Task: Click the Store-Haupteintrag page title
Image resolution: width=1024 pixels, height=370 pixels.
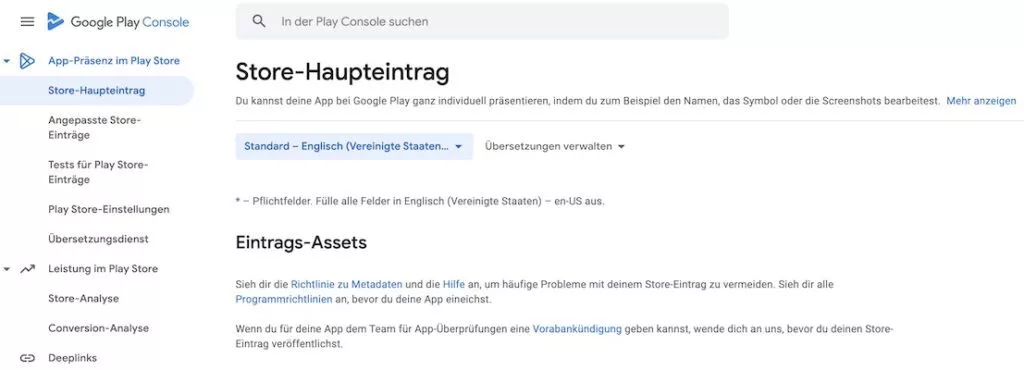Action: [342, 72]
